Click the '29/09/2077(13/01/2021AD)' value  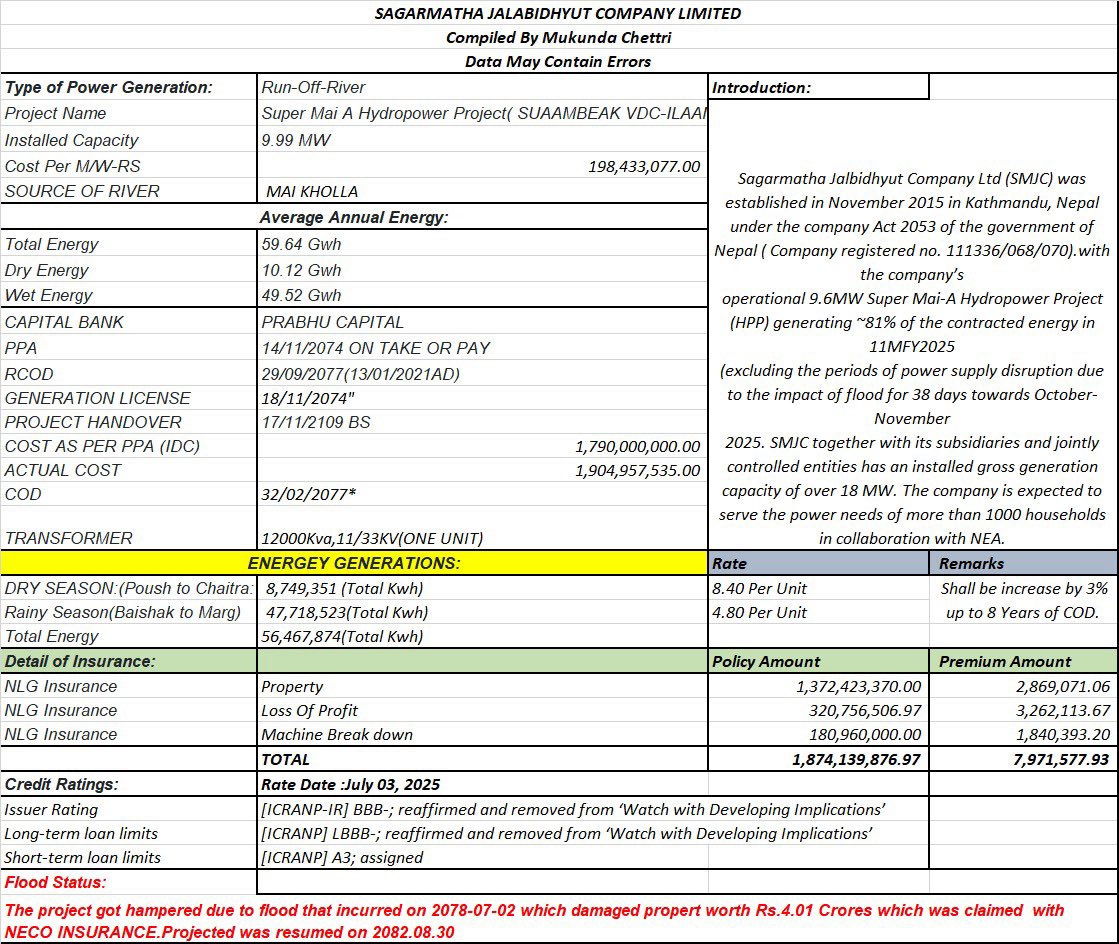360,374
